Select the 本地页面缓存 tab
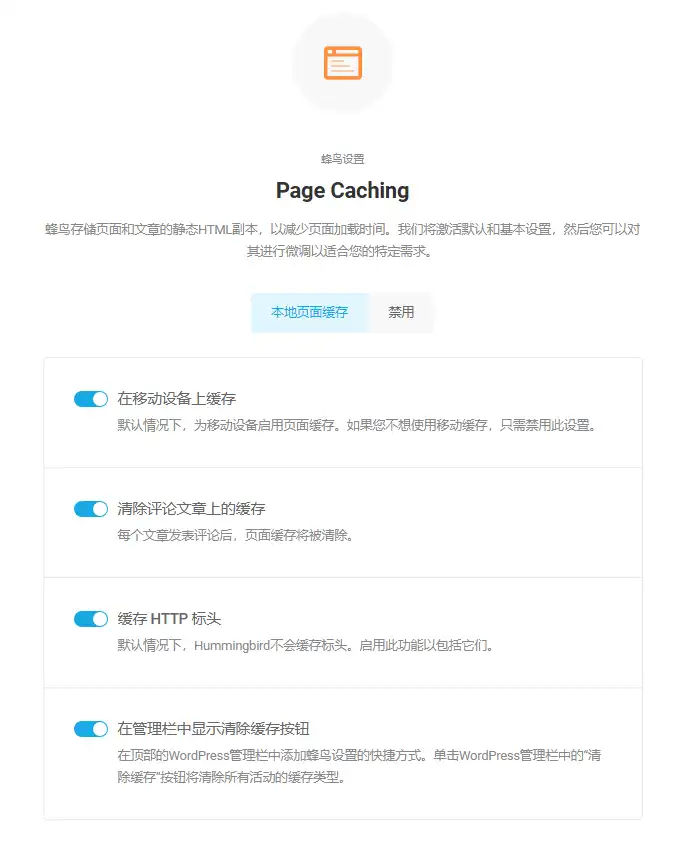692x842 pixels. tap(312, 312)
